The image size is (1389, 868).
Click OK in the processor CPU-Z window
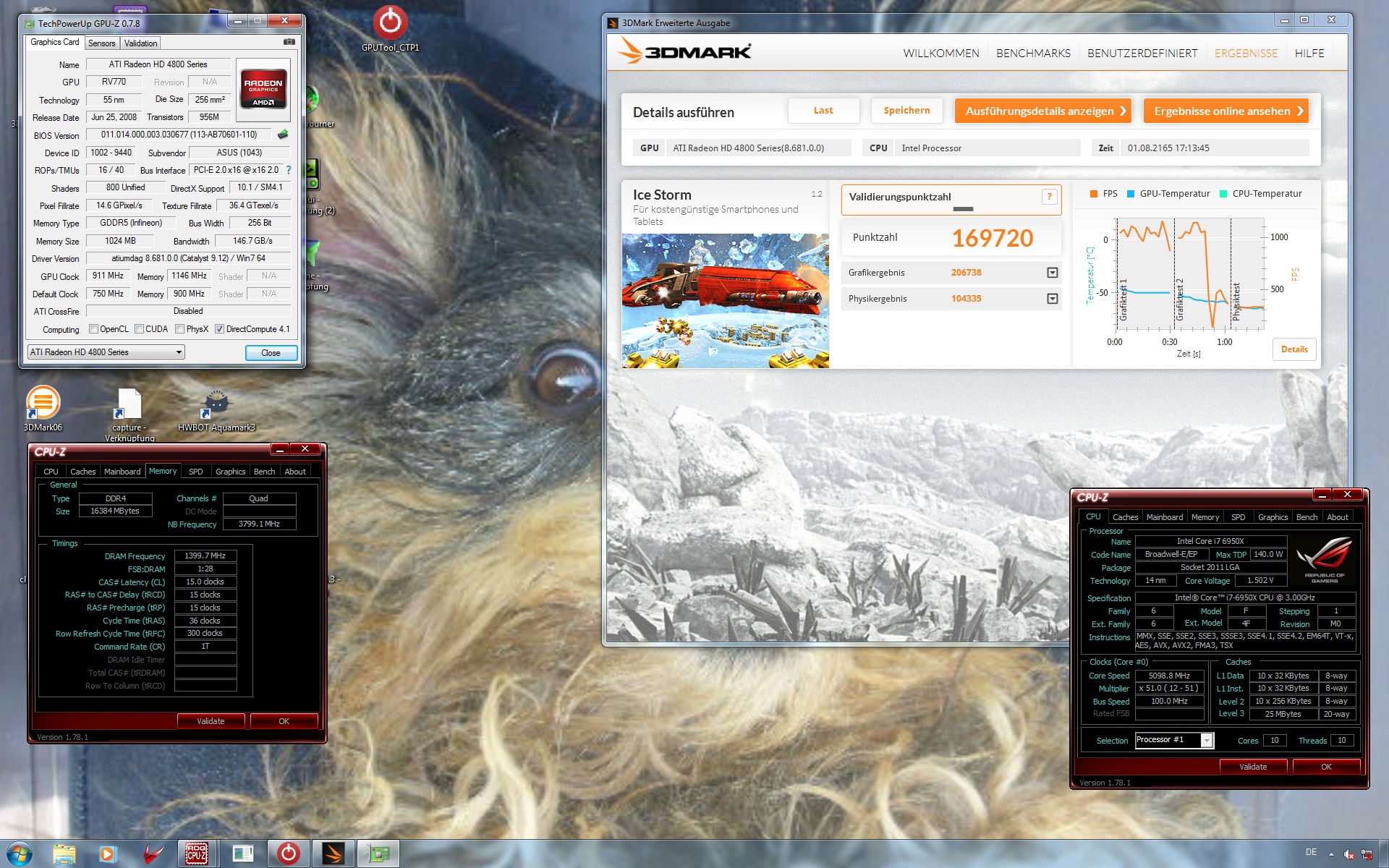click(x=1325, y=767)
